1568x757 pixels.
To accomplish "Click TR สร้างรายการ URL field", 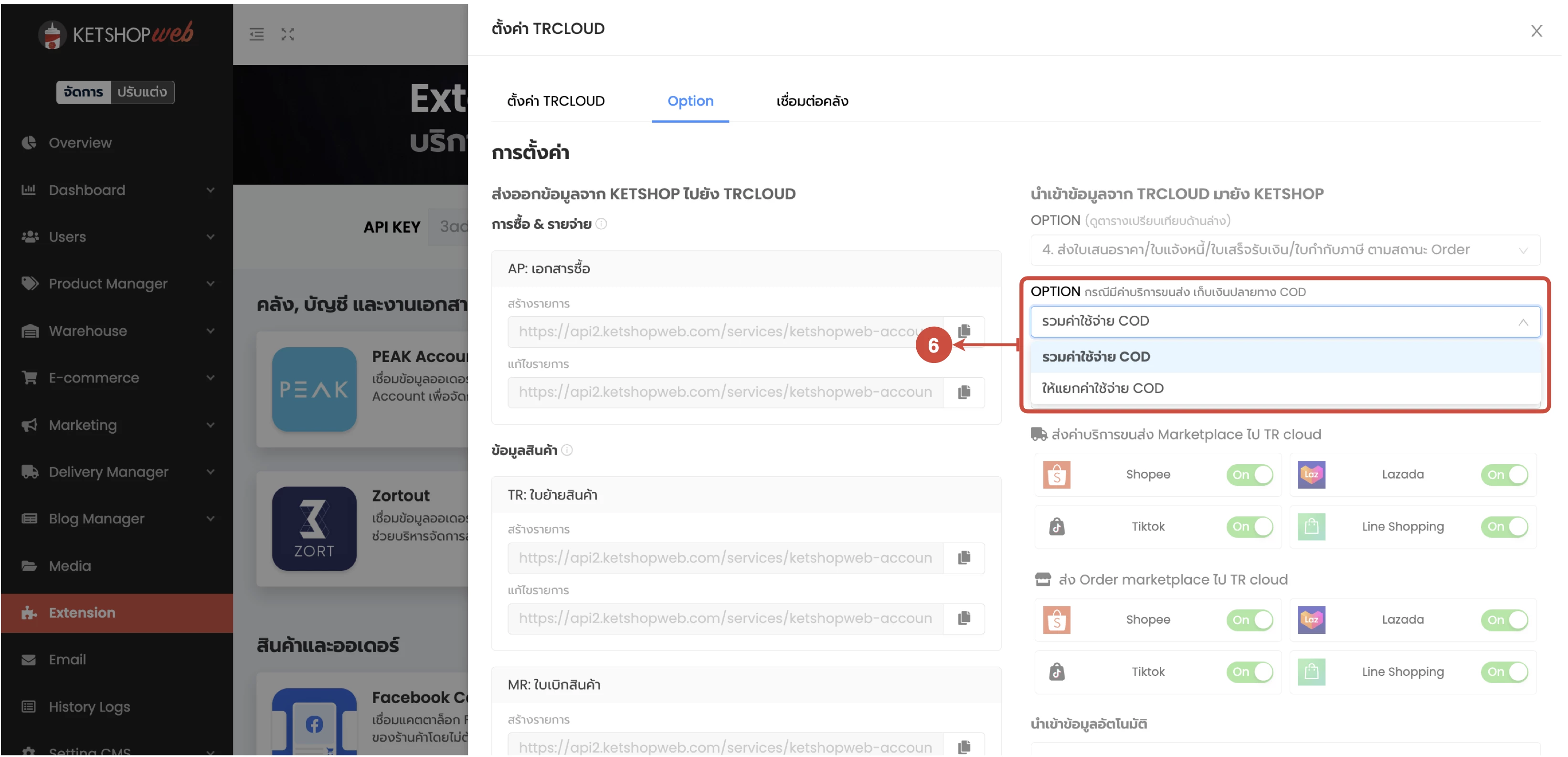I will click(x=725, y=558).
